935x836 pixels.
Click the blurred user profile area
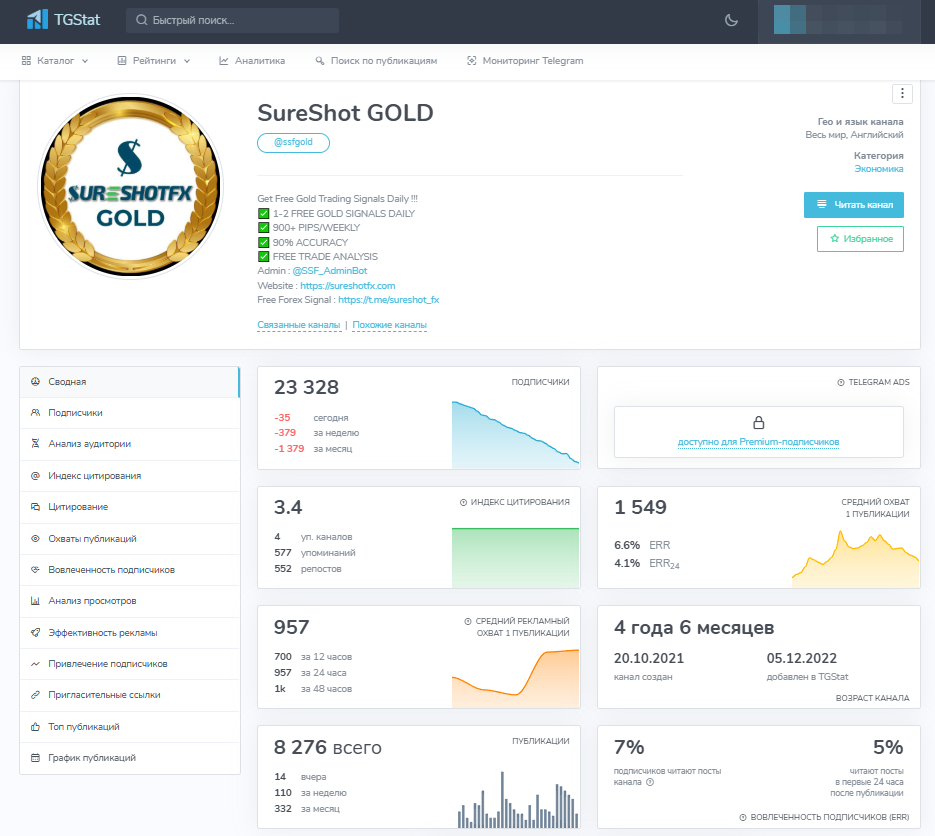[838, 21]
